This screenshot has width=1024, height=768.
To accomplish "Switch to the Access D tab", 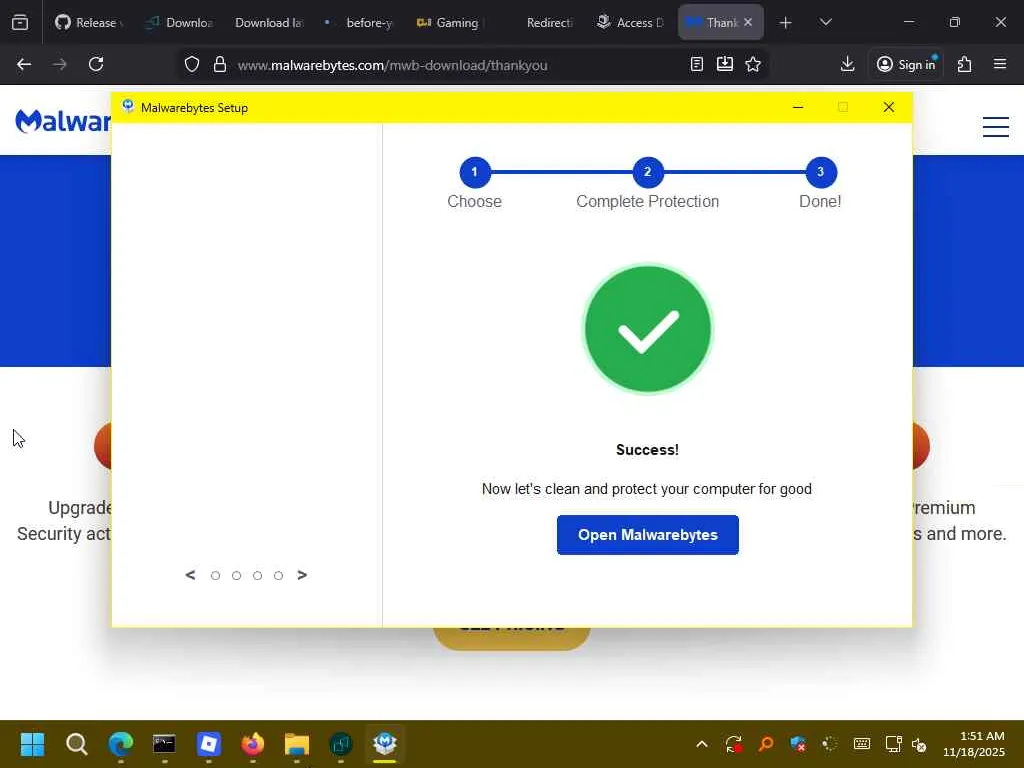I will (632, 22).
